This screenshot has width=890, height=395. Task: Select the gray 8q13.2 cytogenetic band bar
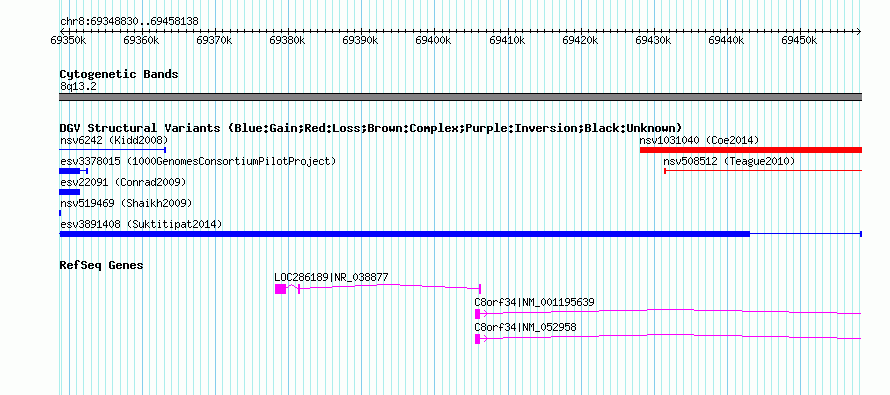pyautogui.click(x=460, y=97)
